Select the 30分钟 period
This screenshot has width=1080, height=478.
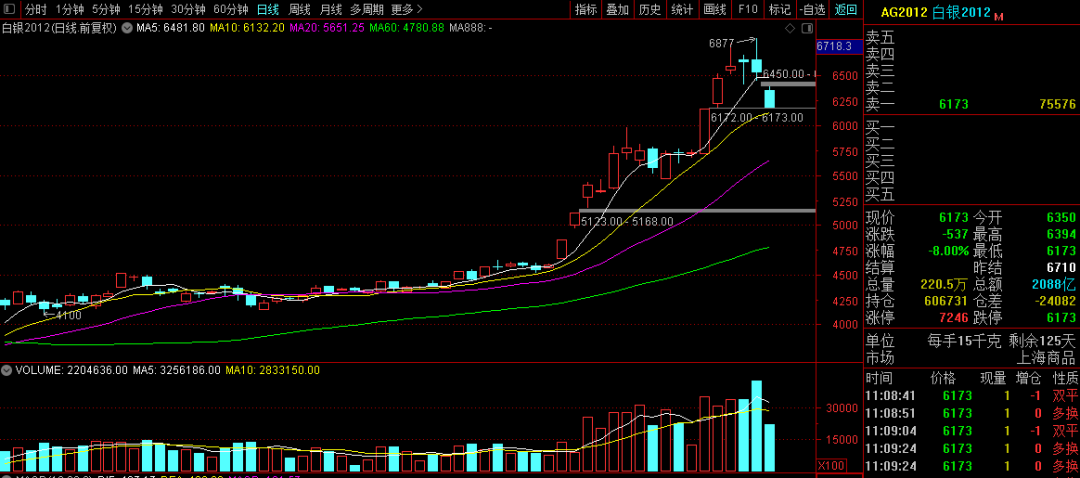tap(188, 10)
